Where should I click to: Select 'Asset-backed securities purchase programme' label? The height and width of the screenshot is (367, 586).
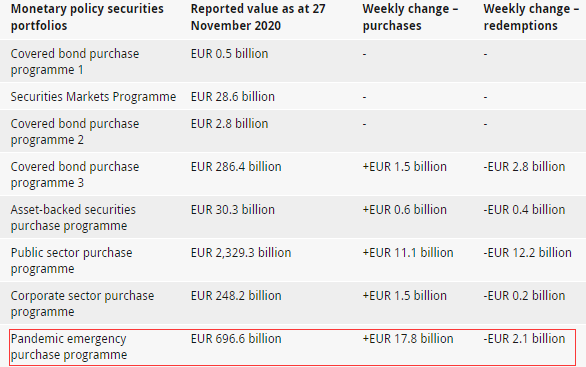tap(73, 218)
